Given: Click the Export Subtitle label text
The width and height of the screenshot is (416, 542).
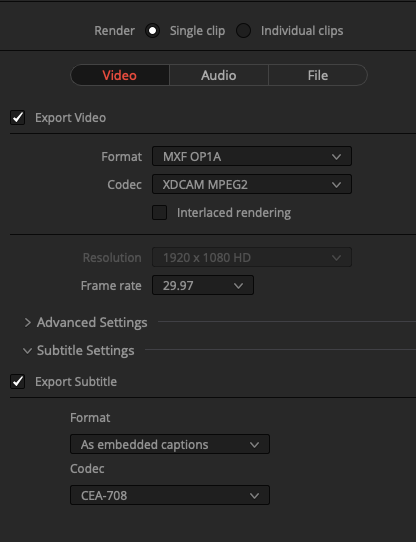Looking at the screenshot, I should [x=76, y=382].
